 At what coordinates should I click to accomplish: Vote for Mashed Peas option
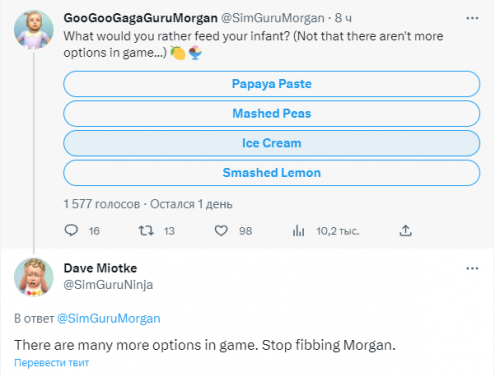click(x=272, y=114)
